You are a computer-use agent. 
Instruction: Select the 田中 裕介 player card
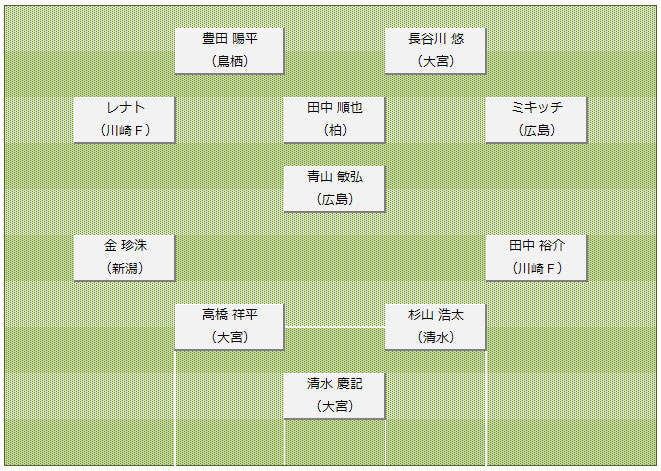pos(536,257)
